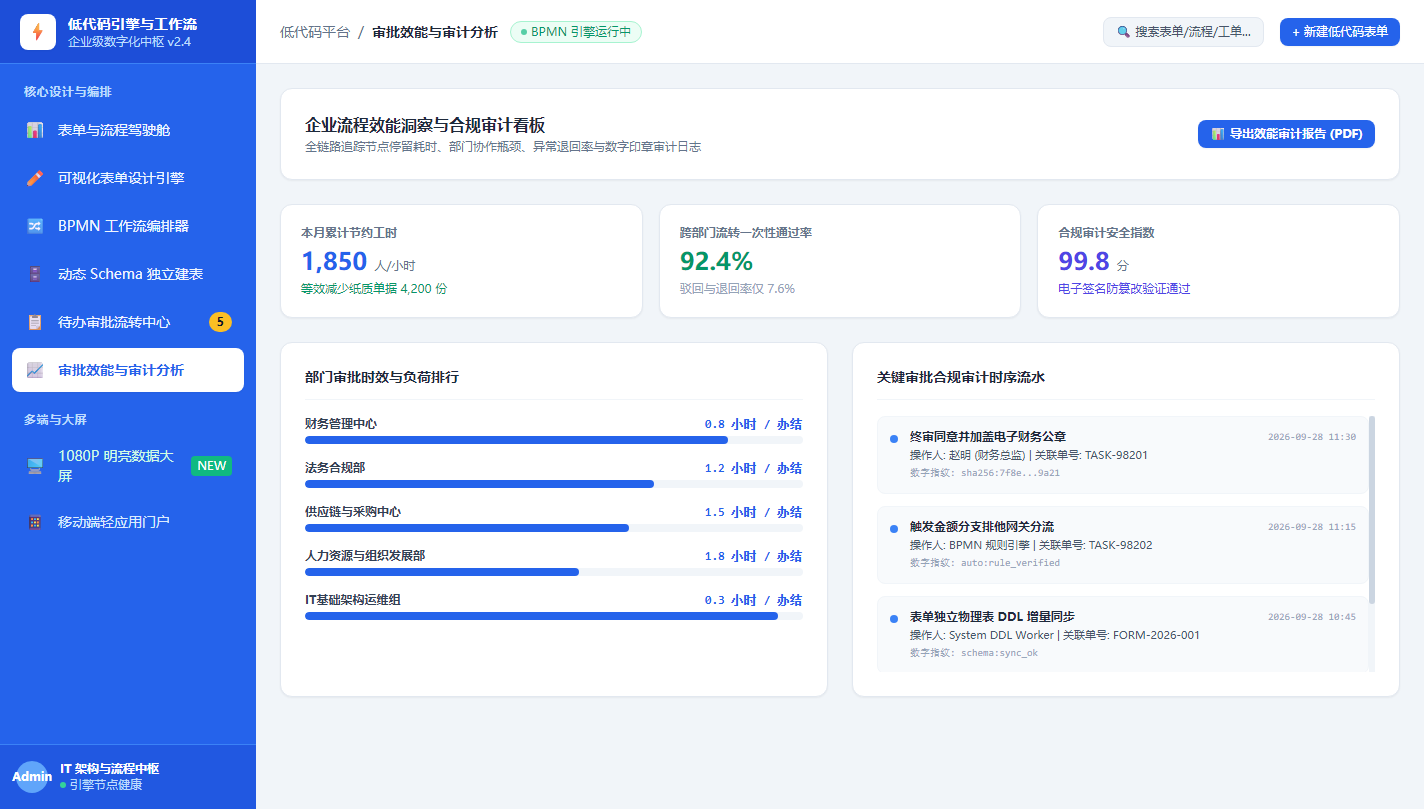Click the 人力资源与组织发展部 progress bar
The width and height of the screenshot is (1424, 809).
pos(554,572)
